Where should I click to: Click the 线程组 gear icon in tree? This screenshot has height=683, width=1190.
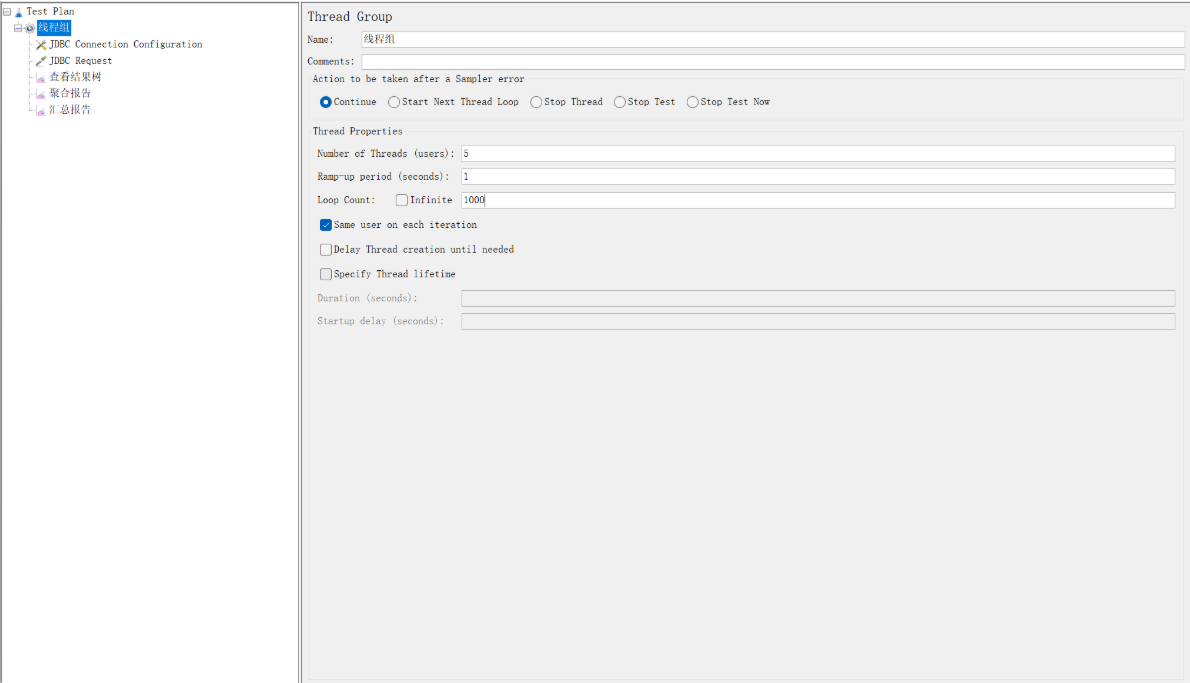[x=30, y=28]
